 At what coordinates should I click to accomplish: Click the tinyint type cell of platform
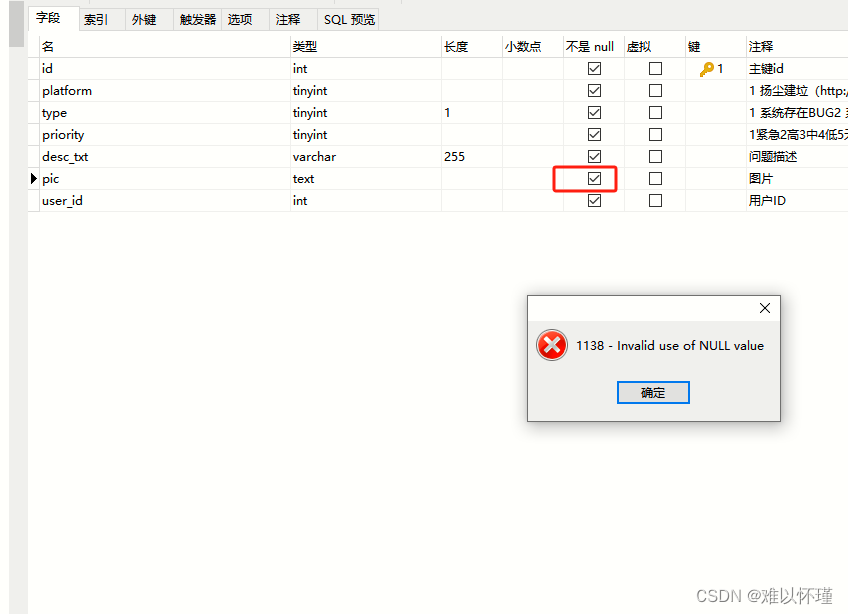click(x=366, y=90)
